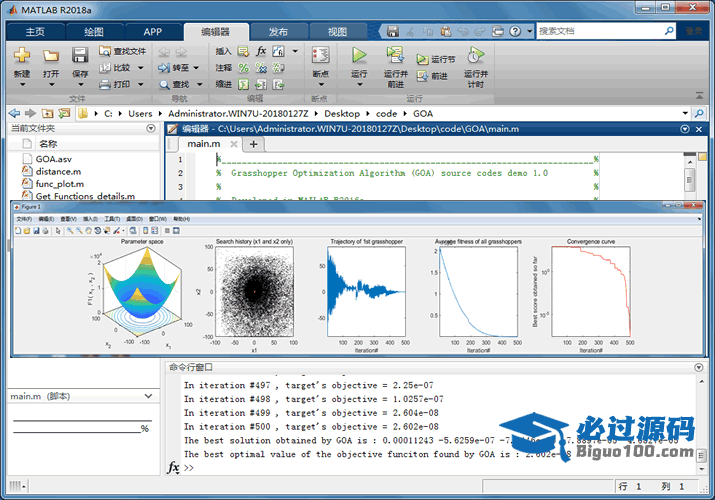
Task: Click the Convergence curve plot in Figure 1
Action: [591, 292]
